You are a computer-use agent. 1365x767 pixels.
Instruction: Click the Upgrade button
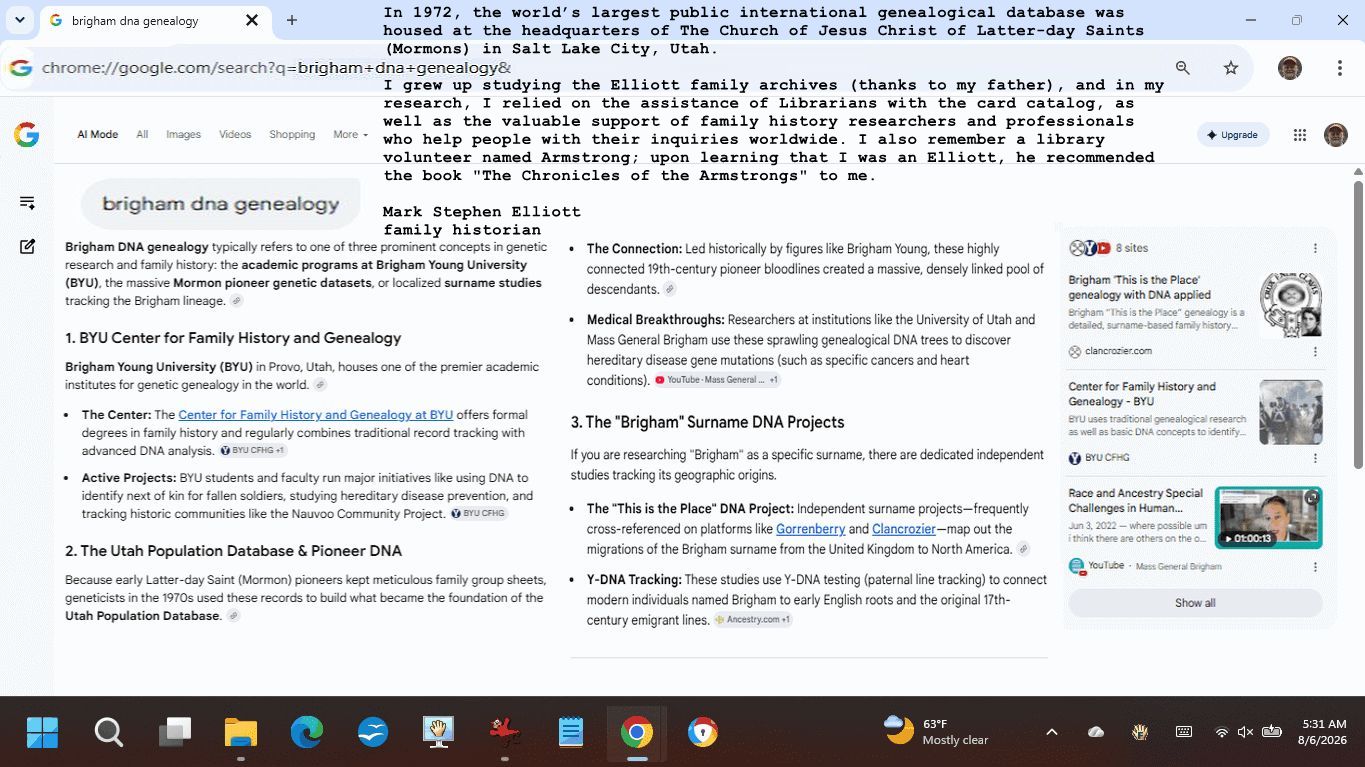pyautogui.click(x=1233, y=135)
